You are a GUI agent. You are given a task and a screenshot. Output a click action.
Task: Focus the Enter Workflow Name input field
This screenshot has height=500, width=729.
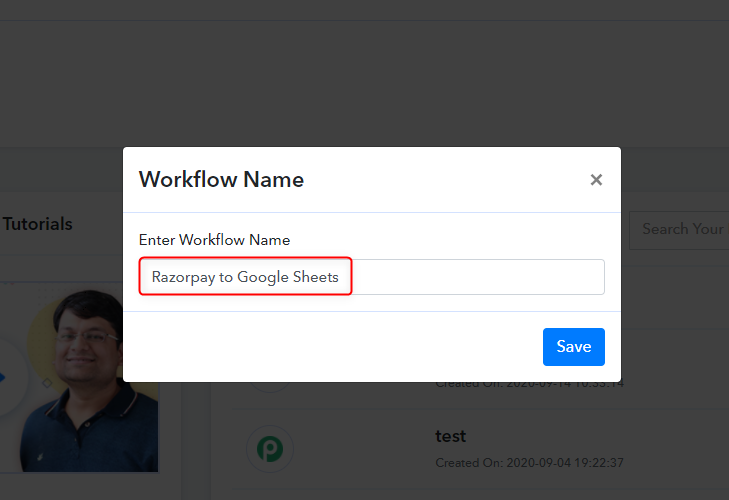point(371,277)
